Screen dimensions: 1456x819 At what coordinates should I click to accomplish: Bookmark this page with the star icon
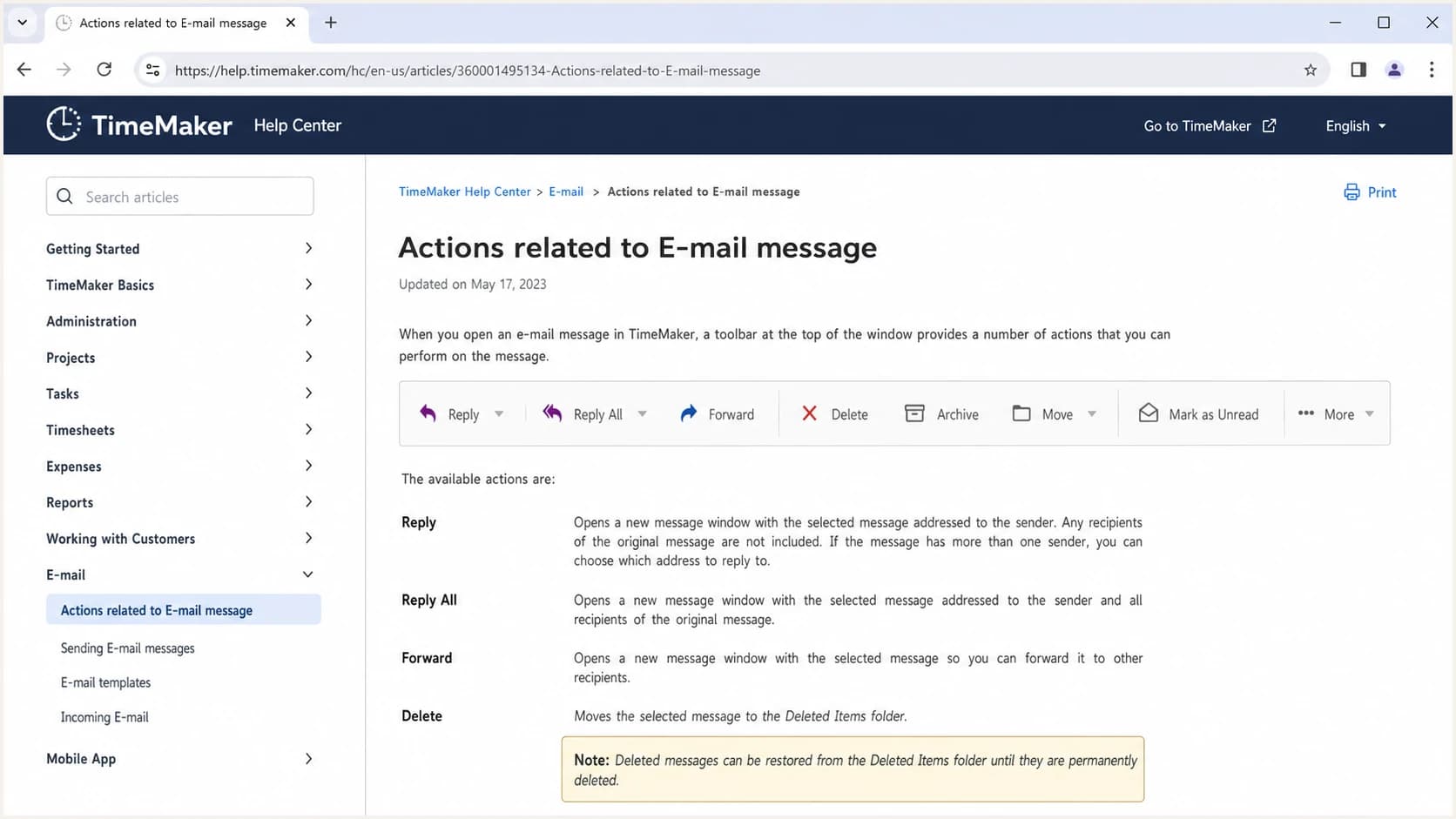pyautogui.click(x=1311, y=70)
